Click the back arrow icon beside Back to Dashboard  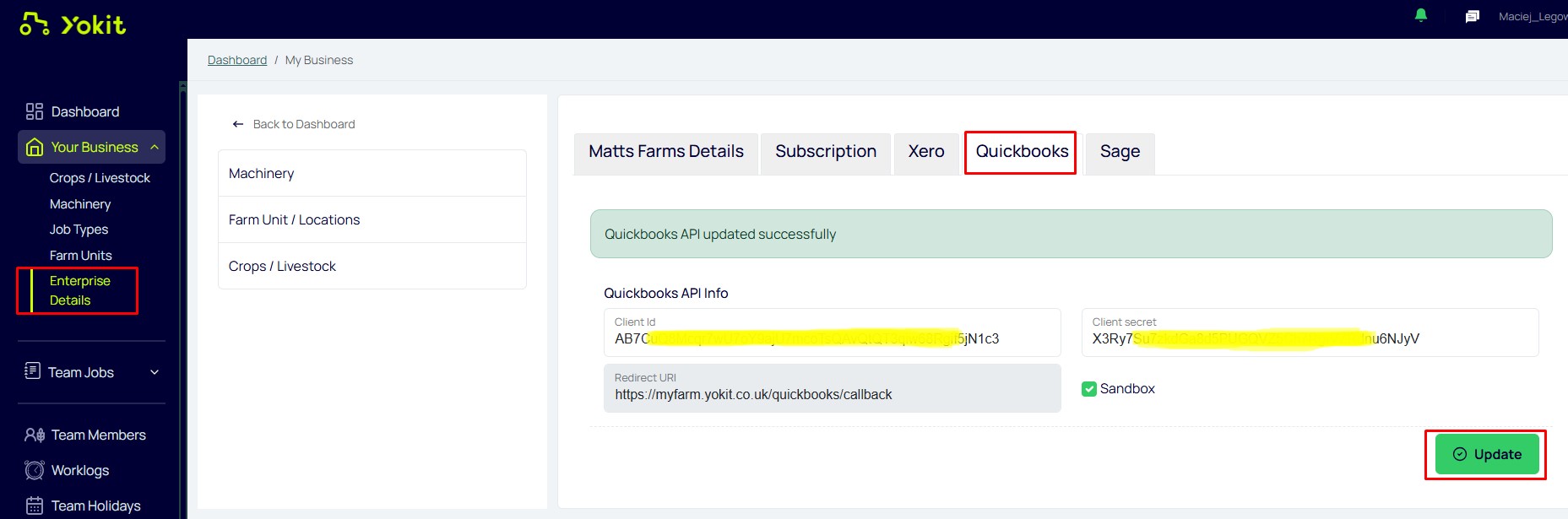(x=238, y=124)
